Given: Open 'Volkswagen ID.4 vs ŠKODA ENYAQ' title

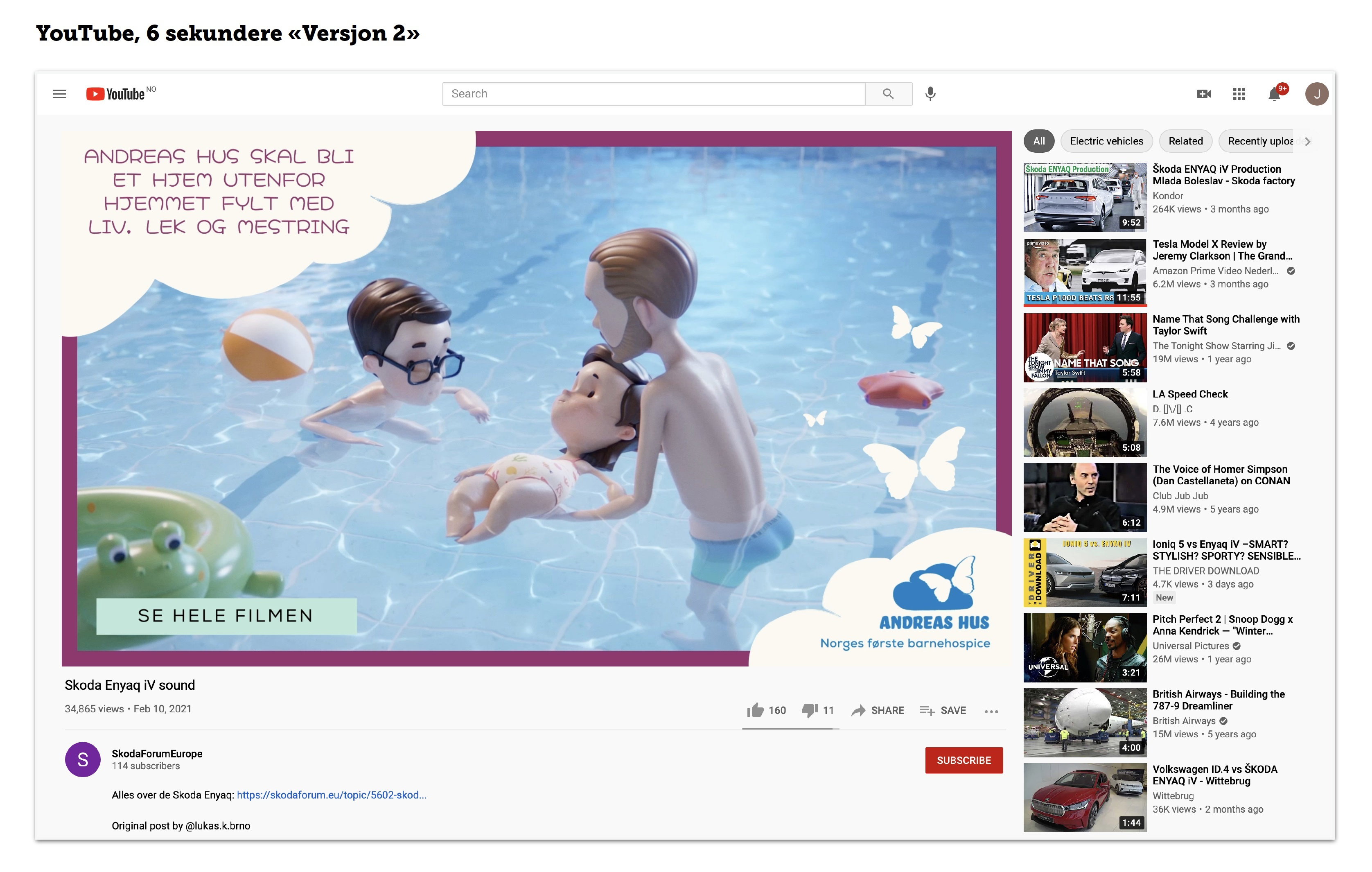Looking at the screenshot, I should click(x=1215, y=775).
